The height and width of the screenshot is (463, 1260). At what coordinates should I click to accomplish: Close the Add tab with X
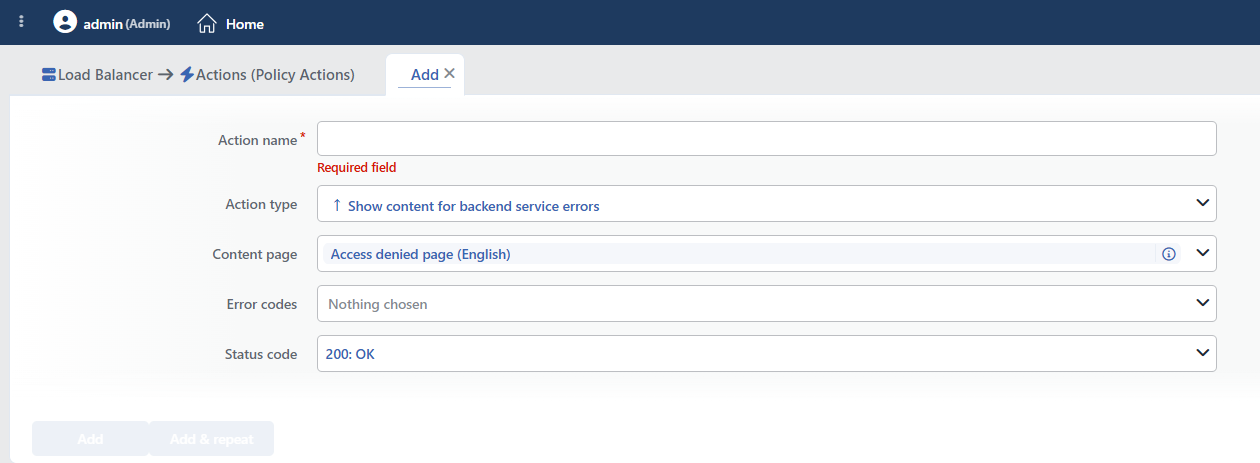pyautogui.click(x=449, y=73)
